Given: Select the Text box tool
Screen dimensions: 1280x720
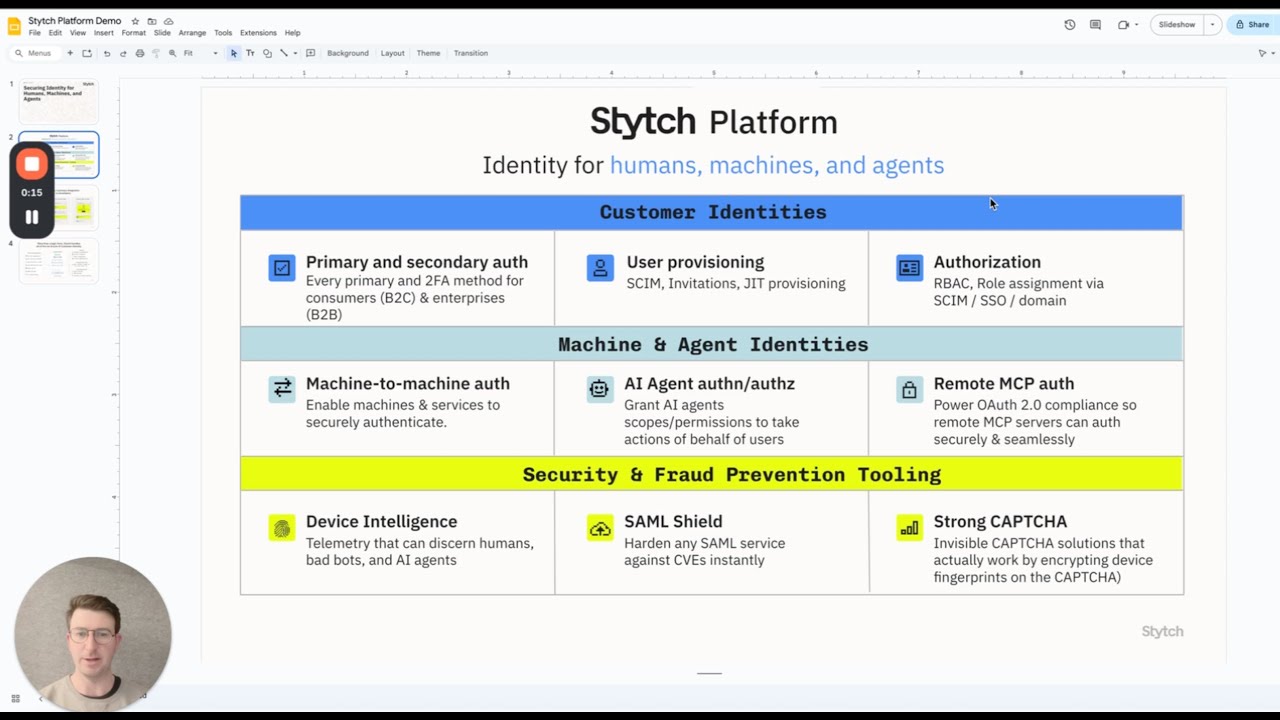Looking at the screenshot, I should click(x=250, y=53).
